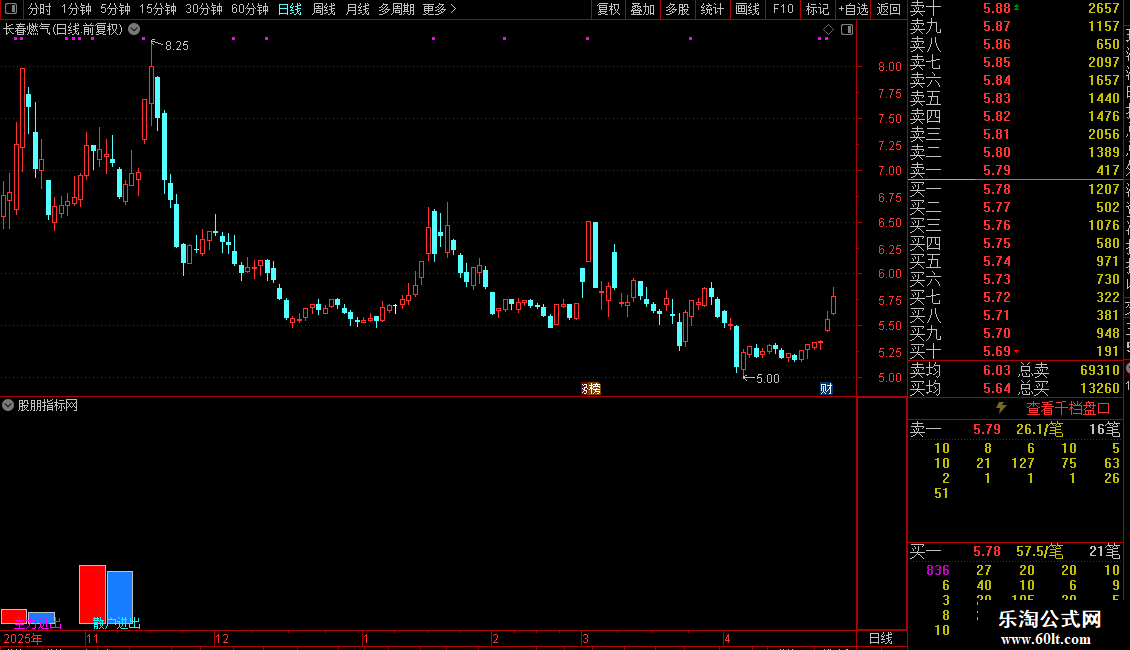Click the 26.1/笔 value in 卖一 header
The width and height of the screenshot is (1130, 650).
(1039, 429)
